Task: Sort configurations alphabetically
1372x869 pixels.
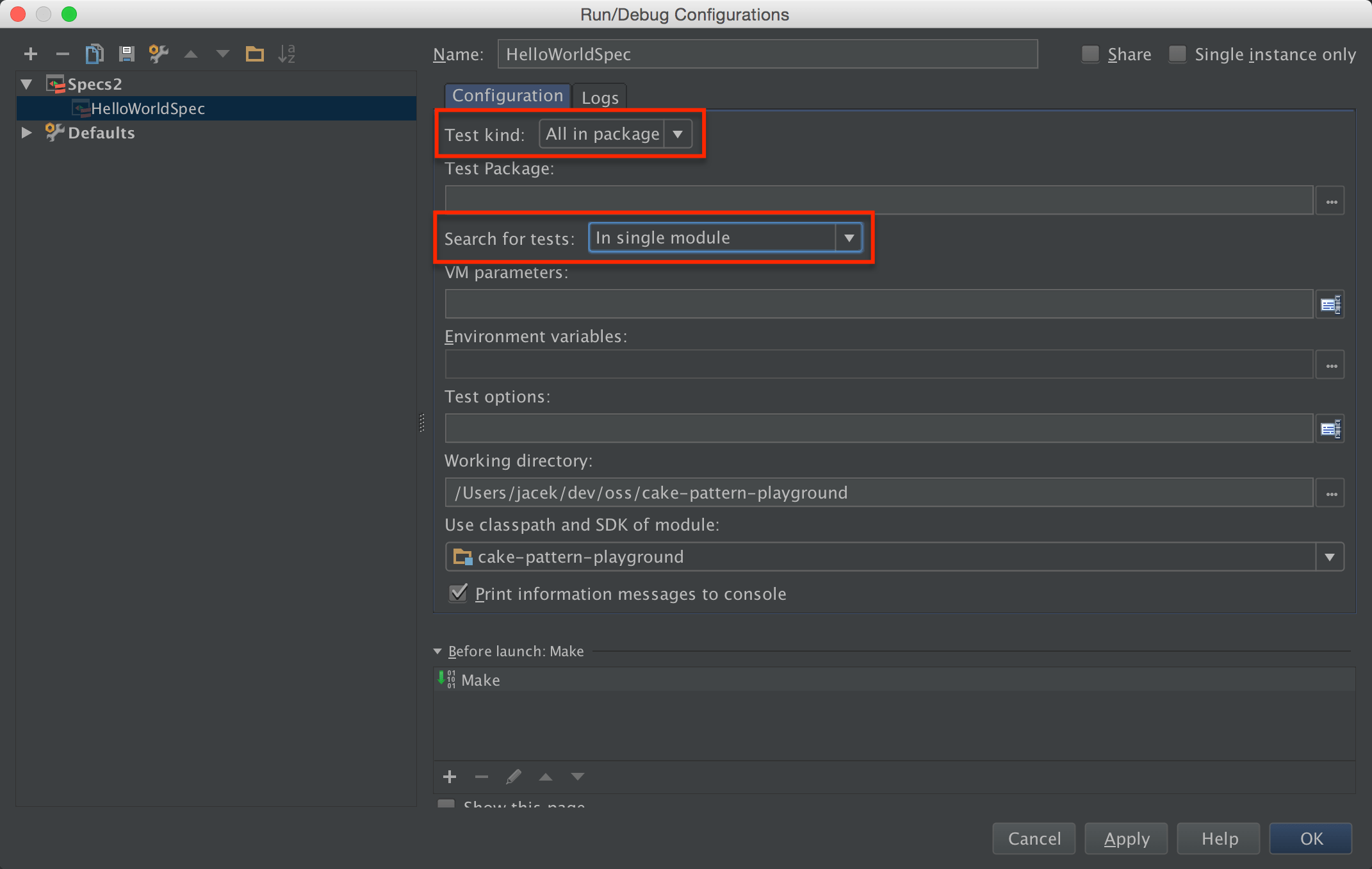Action: (x=286, y=54)
